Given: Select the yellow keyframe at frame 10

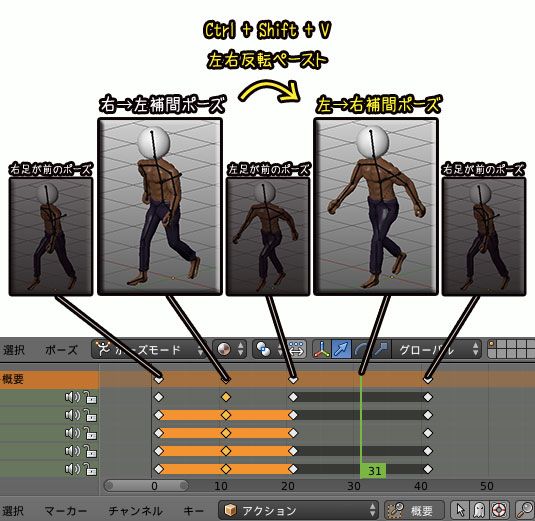Looking at the screenshot, I should coord(226,397).
